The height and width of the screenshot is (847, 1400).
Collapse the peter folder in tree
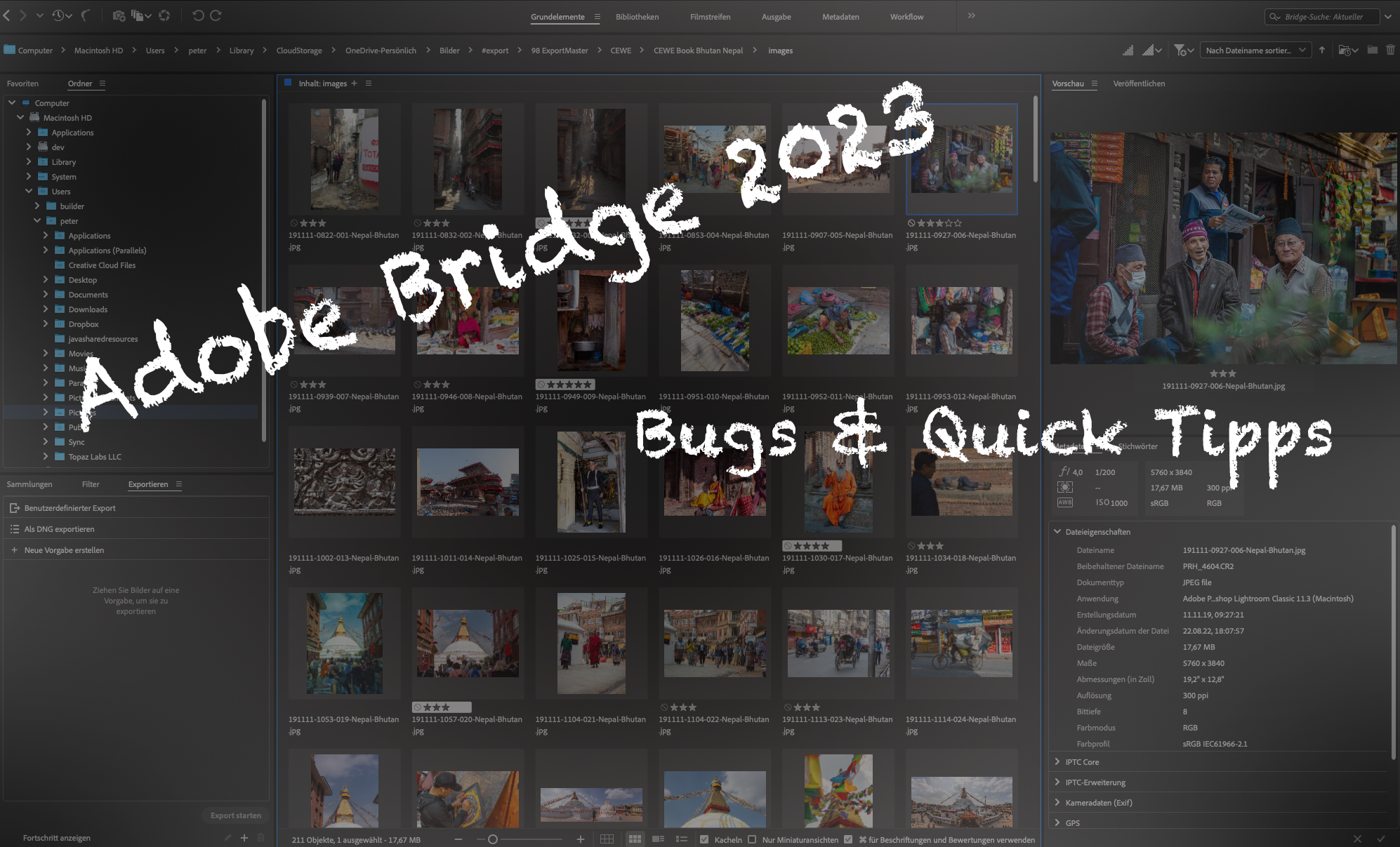[x=37, y=220]
